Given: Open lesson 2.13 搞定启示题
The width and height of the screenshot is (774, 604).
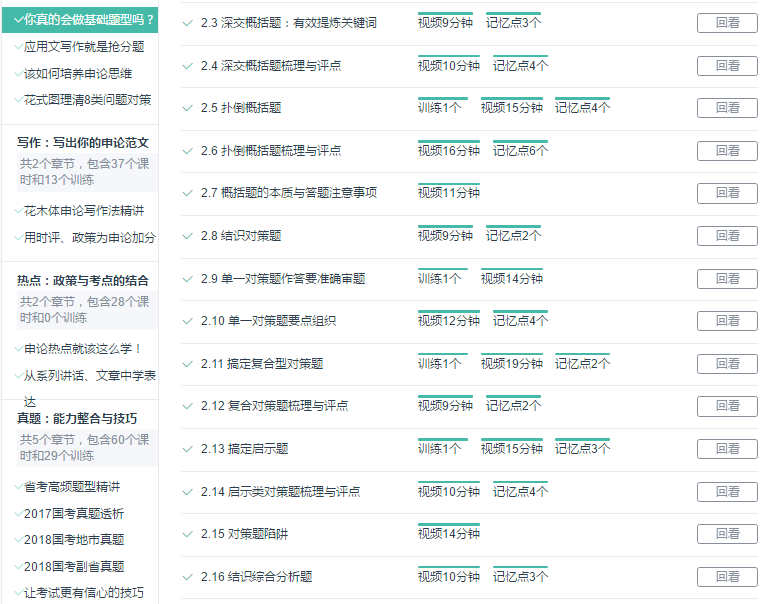Looking at the screenshot, I should [x=244, y=449].
